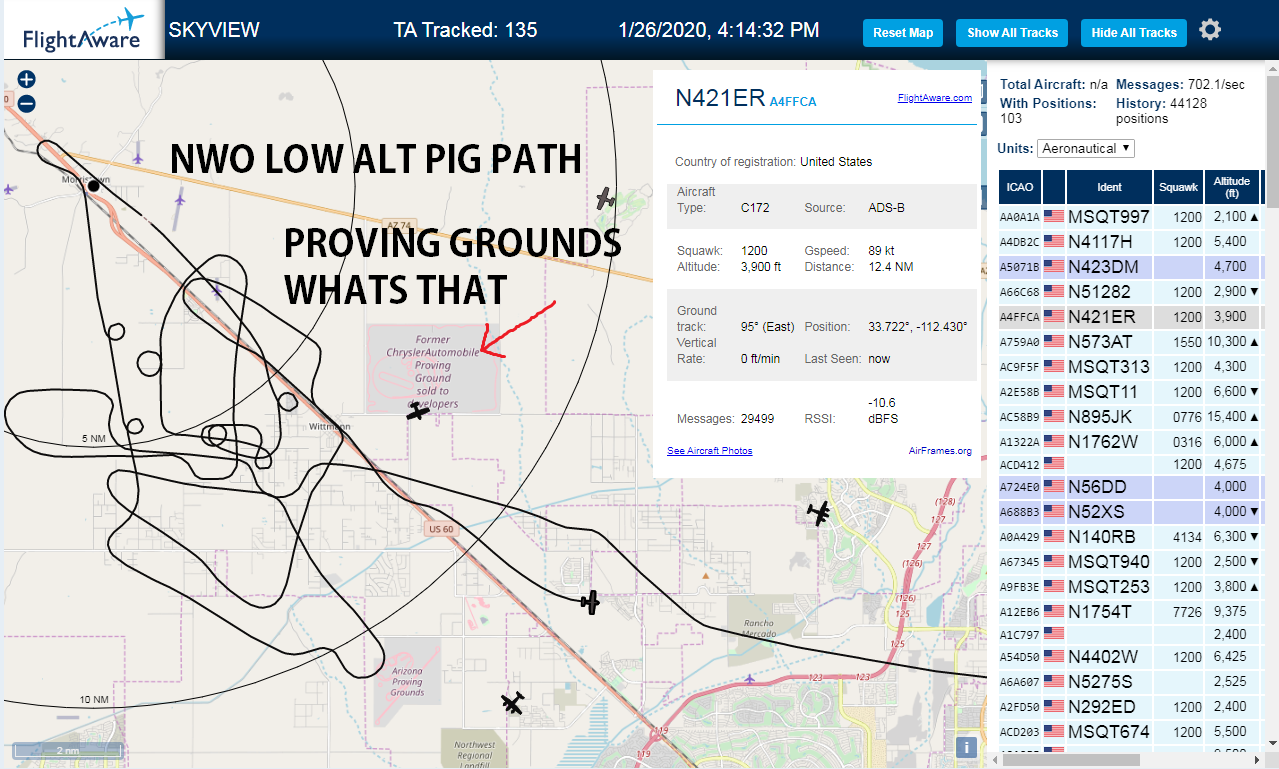Open map attribution info button

(966, 746)
